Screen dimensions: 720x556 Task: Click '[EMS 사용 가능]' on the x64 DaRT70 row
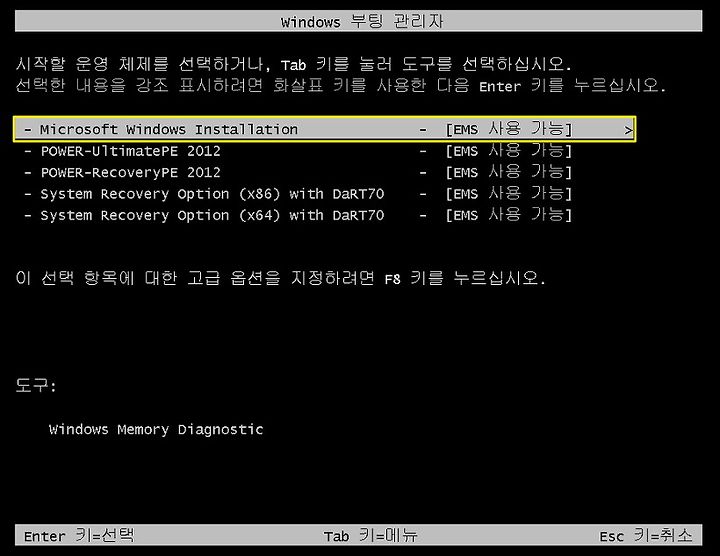tap(509, 215)
